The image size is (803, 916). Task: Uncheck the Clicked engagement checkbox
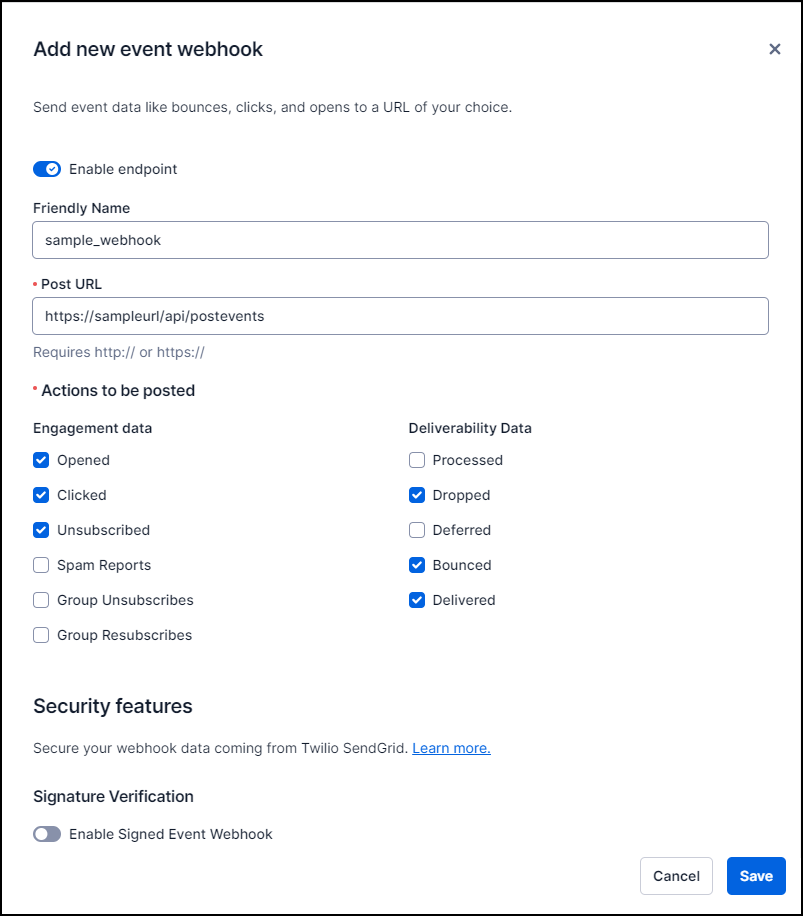point(41,495)
